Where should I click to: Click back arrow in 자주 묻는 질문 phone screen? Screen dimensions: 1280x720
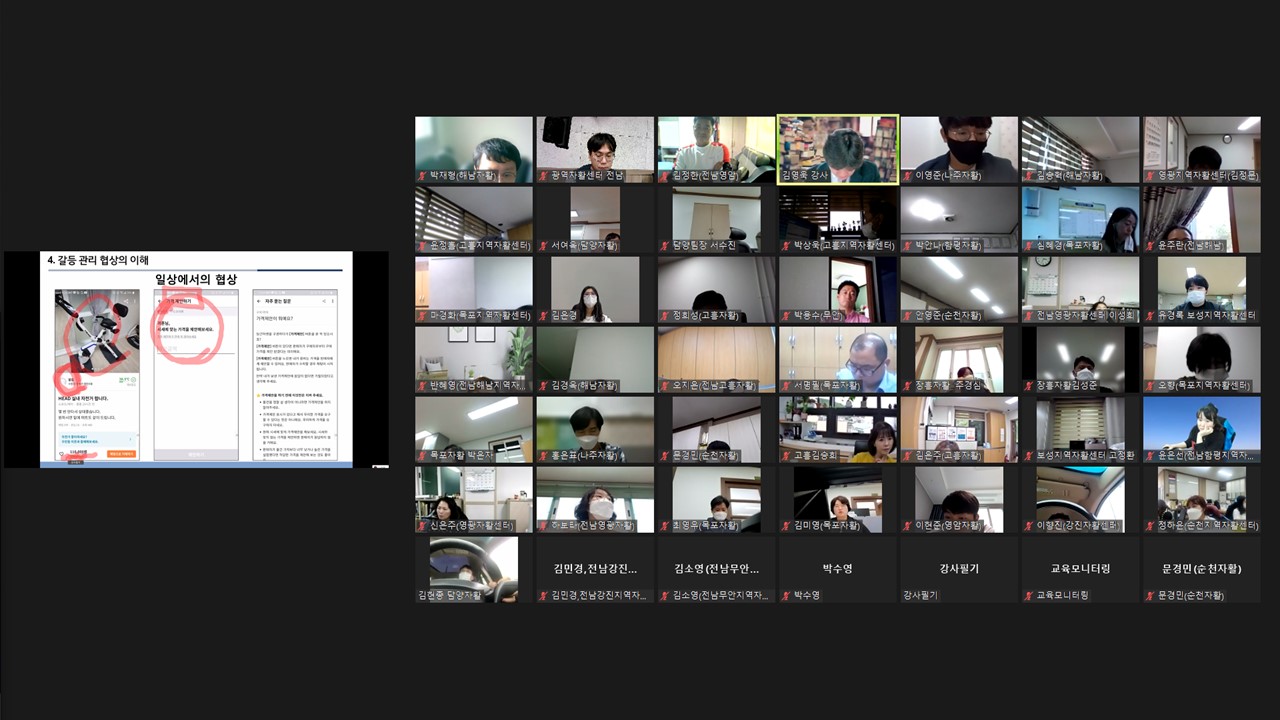click(259, 300)
